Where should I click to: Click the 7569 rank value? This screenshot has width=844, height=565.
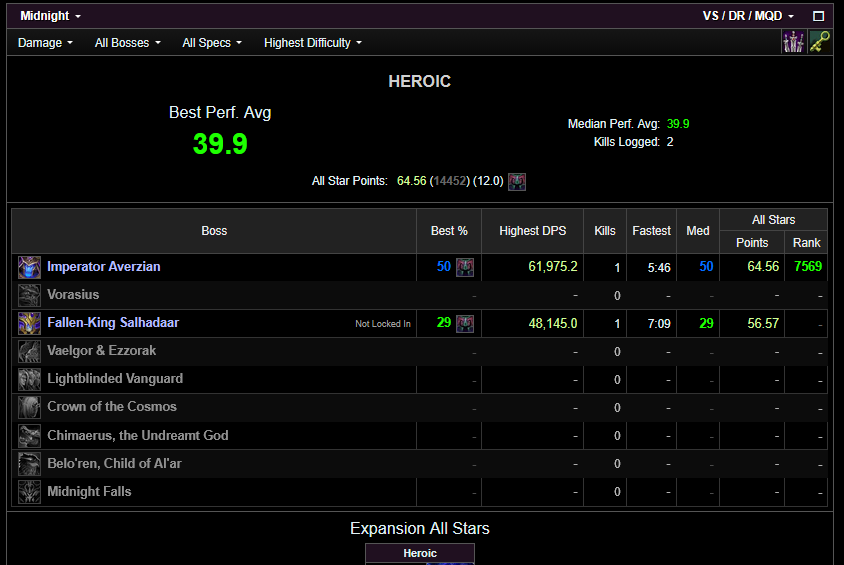coord(808,266)
